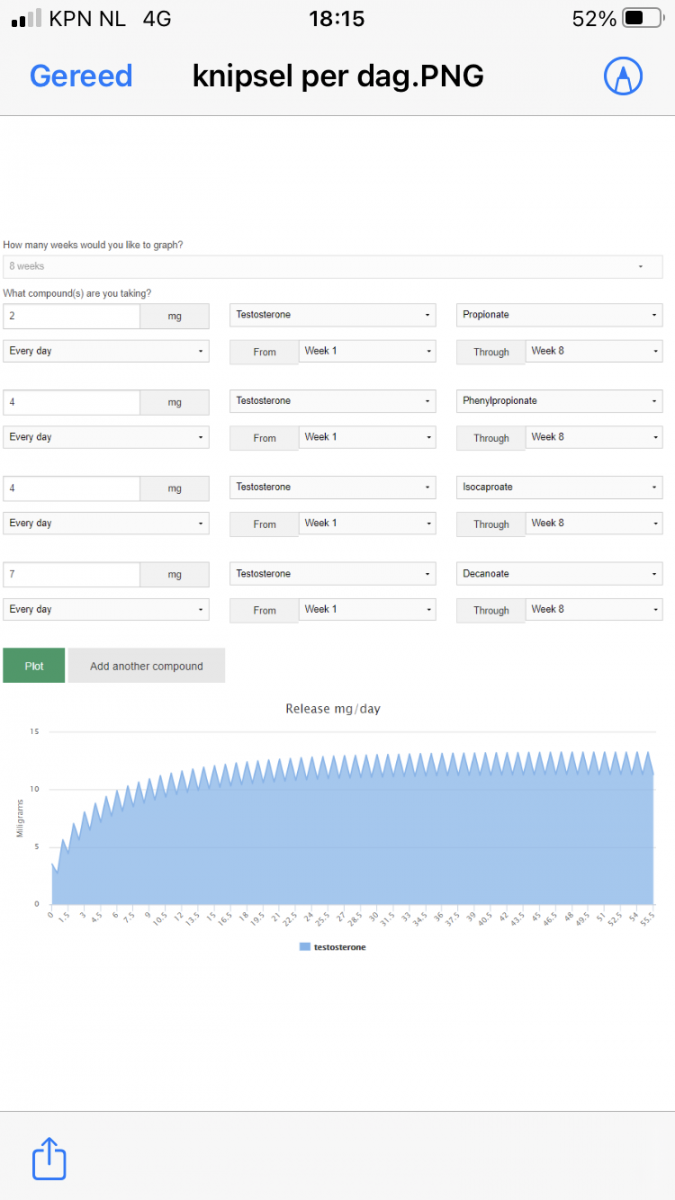Tap Gereed to close the preview

point(81,76)
